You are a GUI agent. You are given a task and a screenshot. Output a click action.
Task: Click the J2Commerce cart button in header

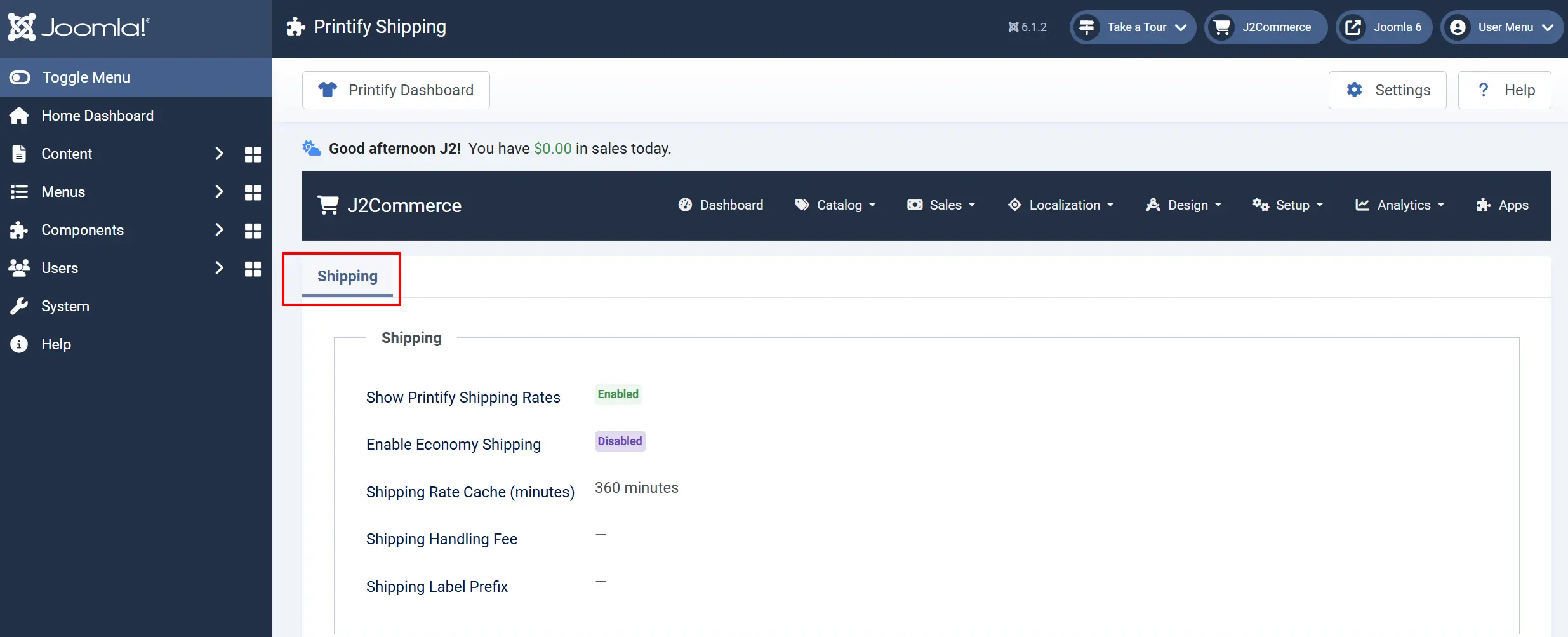1266,27
